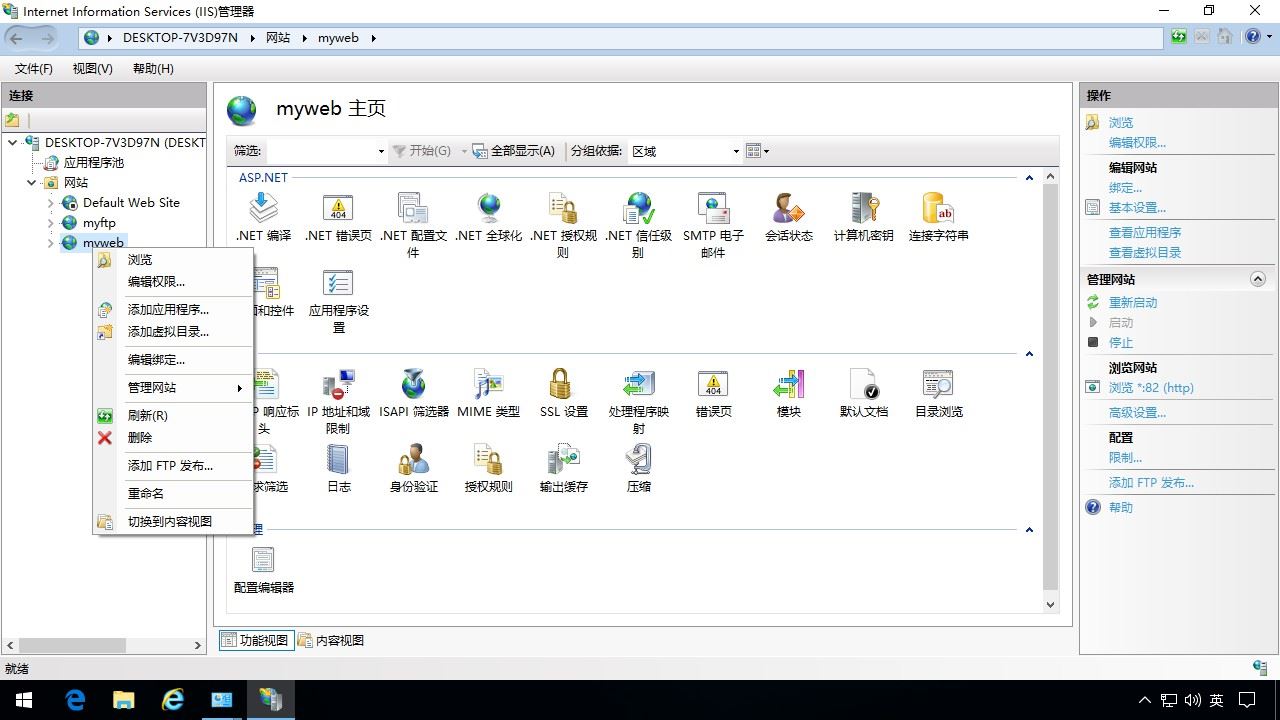The height and width of the screenshot is (720, 1280).
Task: Open the 配置编辑器 feature
Action: (263, 569)
